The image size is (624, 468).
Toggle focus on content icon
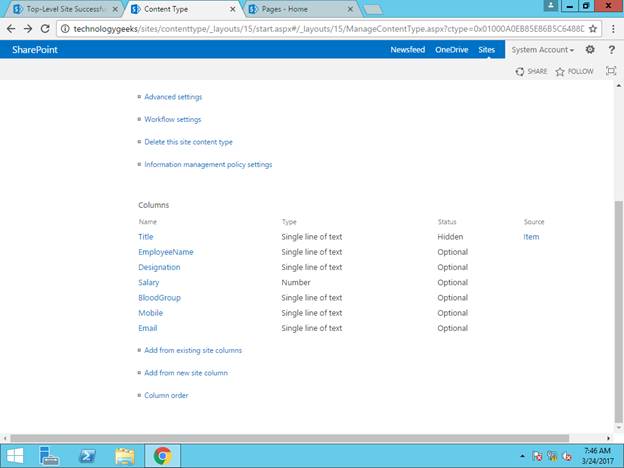click(611, 71)
